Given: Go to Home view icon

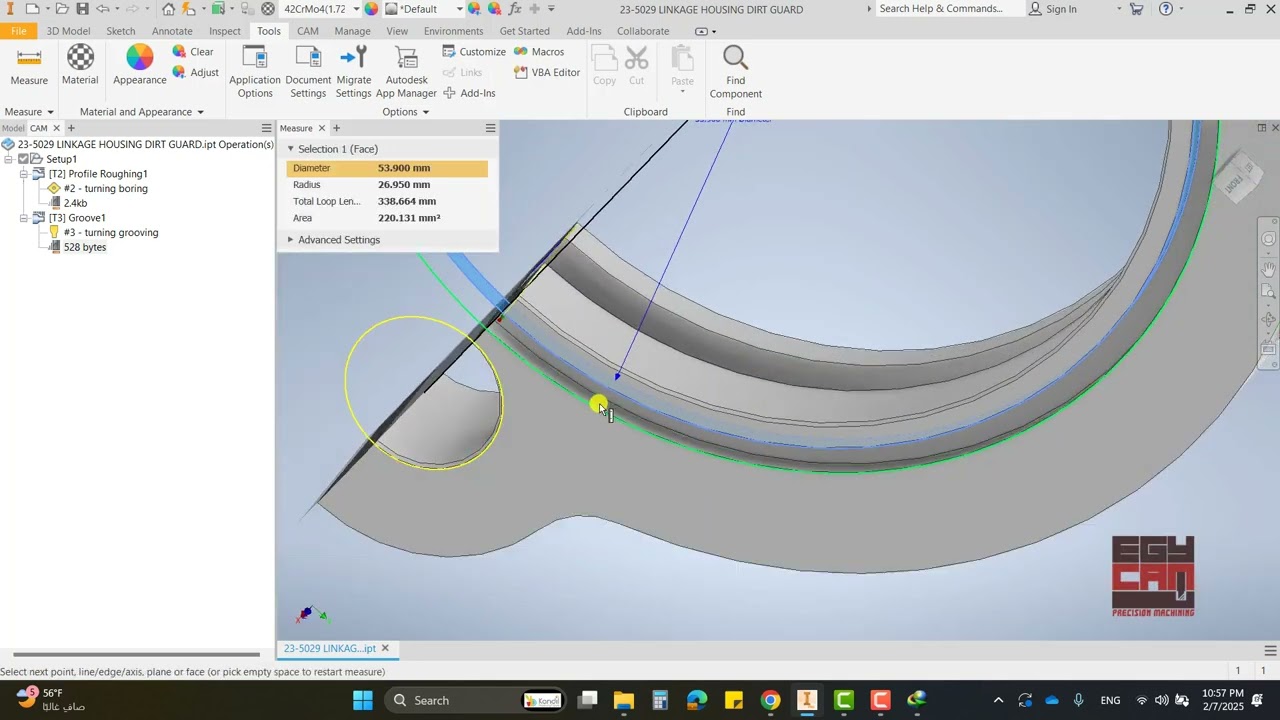Looking at the screenshot, I should [x=168, y=9].
